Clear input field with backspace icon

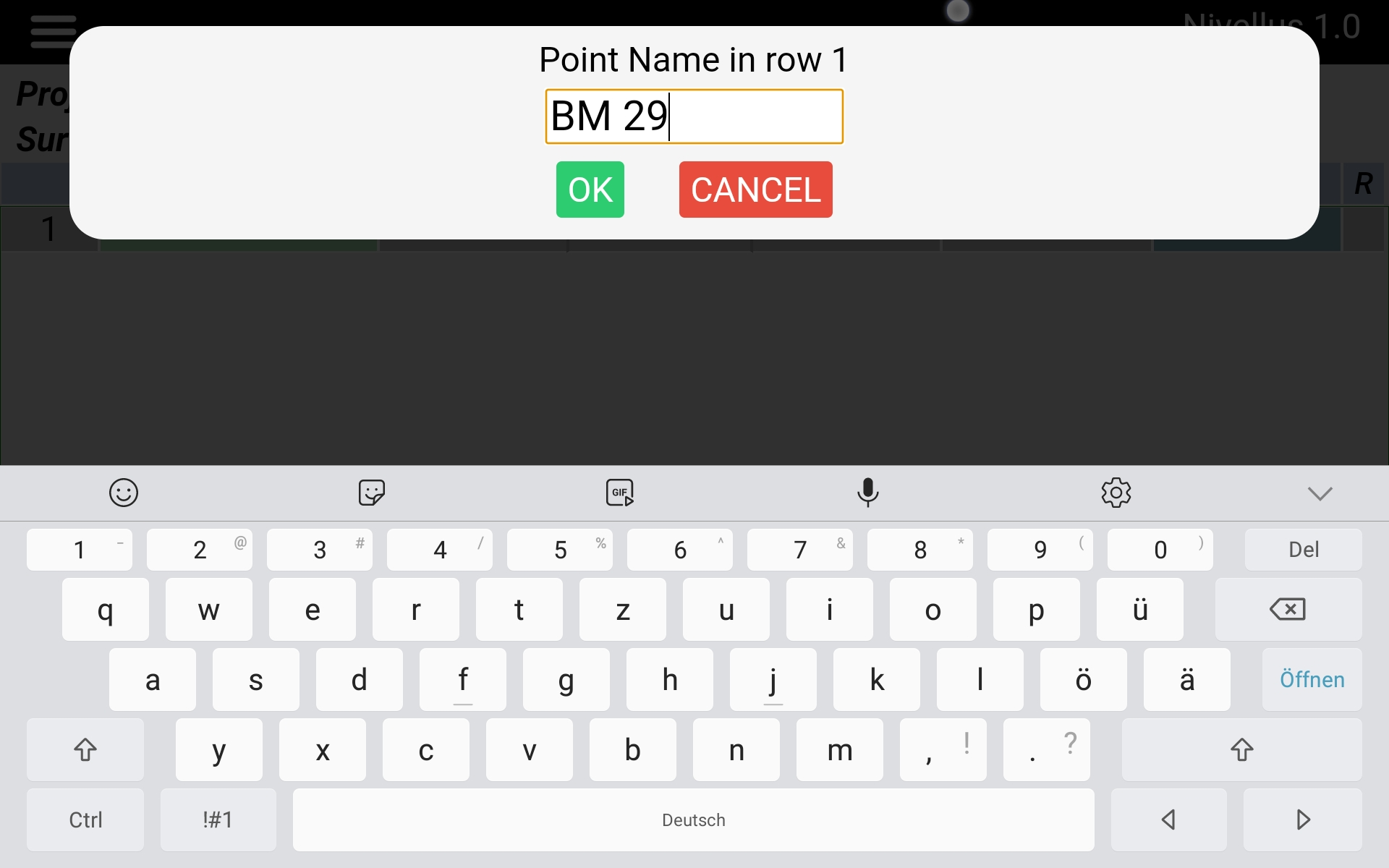pos(1288,608)
